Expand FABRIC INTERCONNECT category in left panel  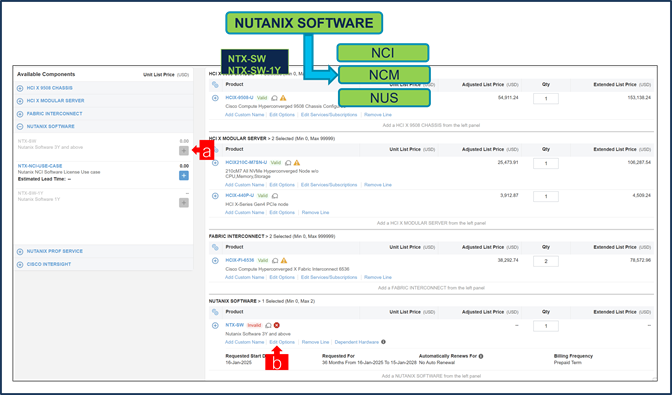tap(20, 114)
